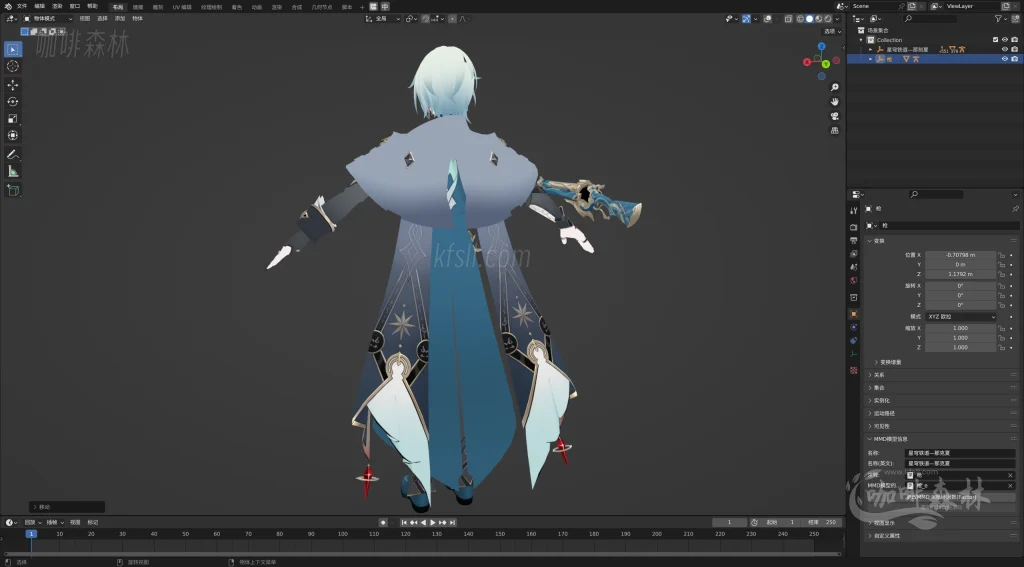The height and width of the screenshot is (567, 1024).
Task: Open the XYZ Euler rotation mode dropdown
Action: [961, 317]
